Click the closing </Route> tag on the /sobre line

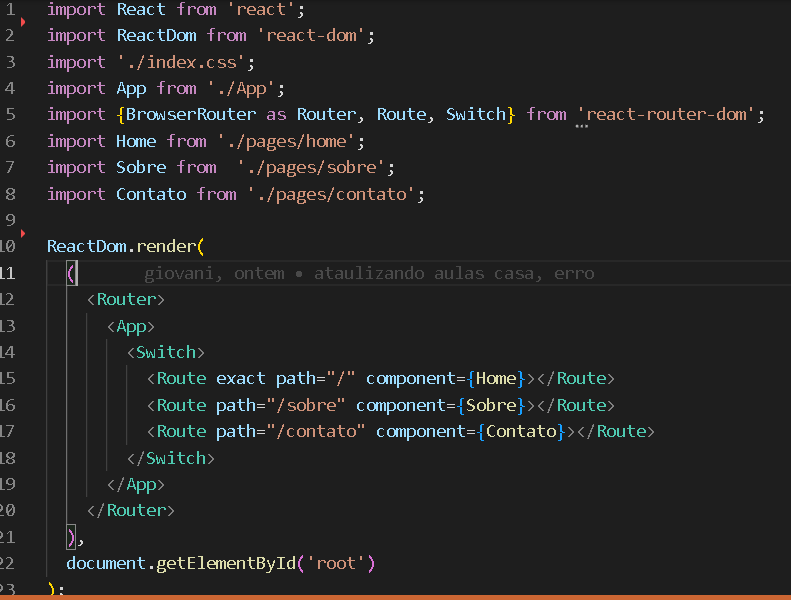576,405
